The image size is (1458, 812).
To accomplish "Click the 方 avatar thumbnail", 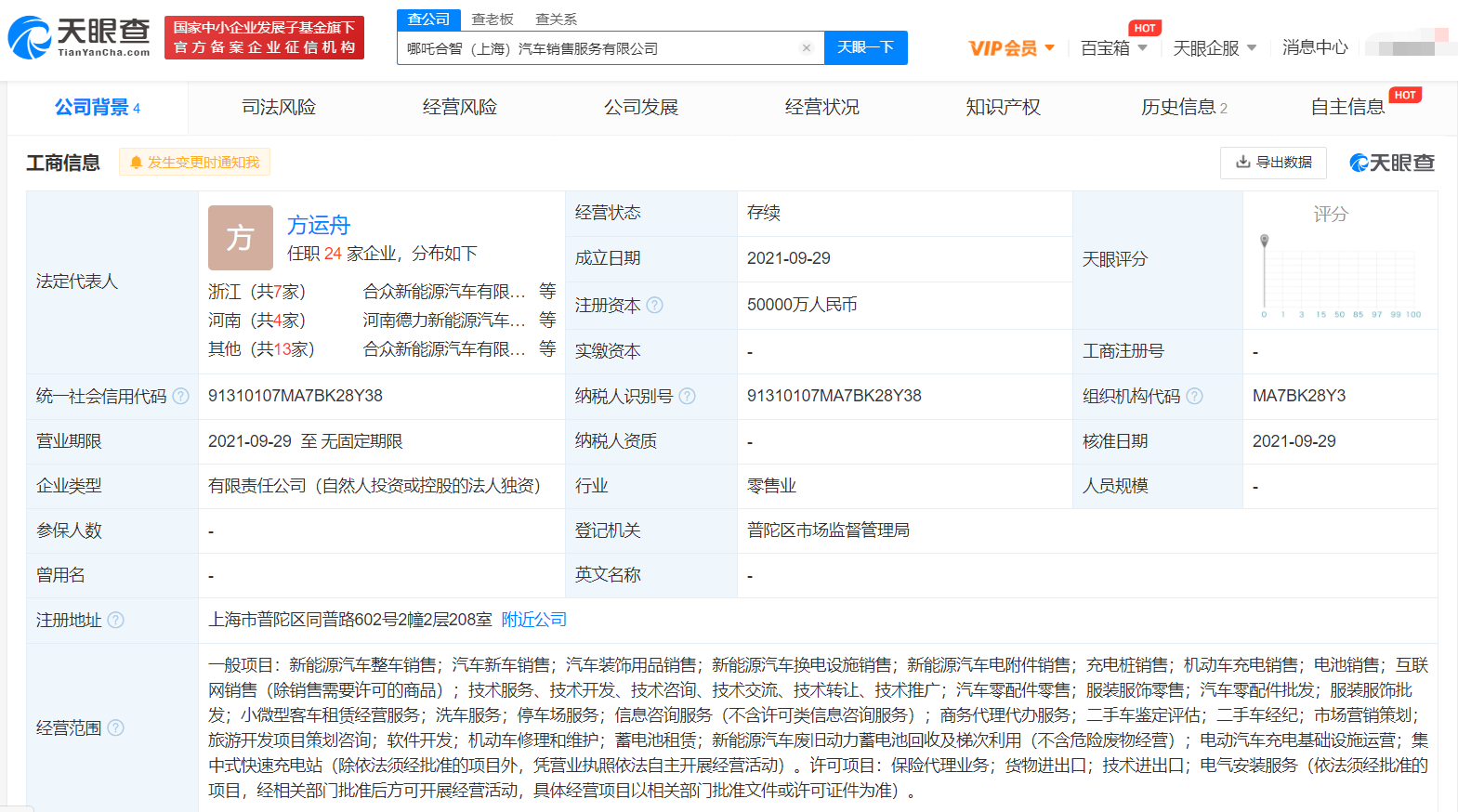I will tap(241, 238).
